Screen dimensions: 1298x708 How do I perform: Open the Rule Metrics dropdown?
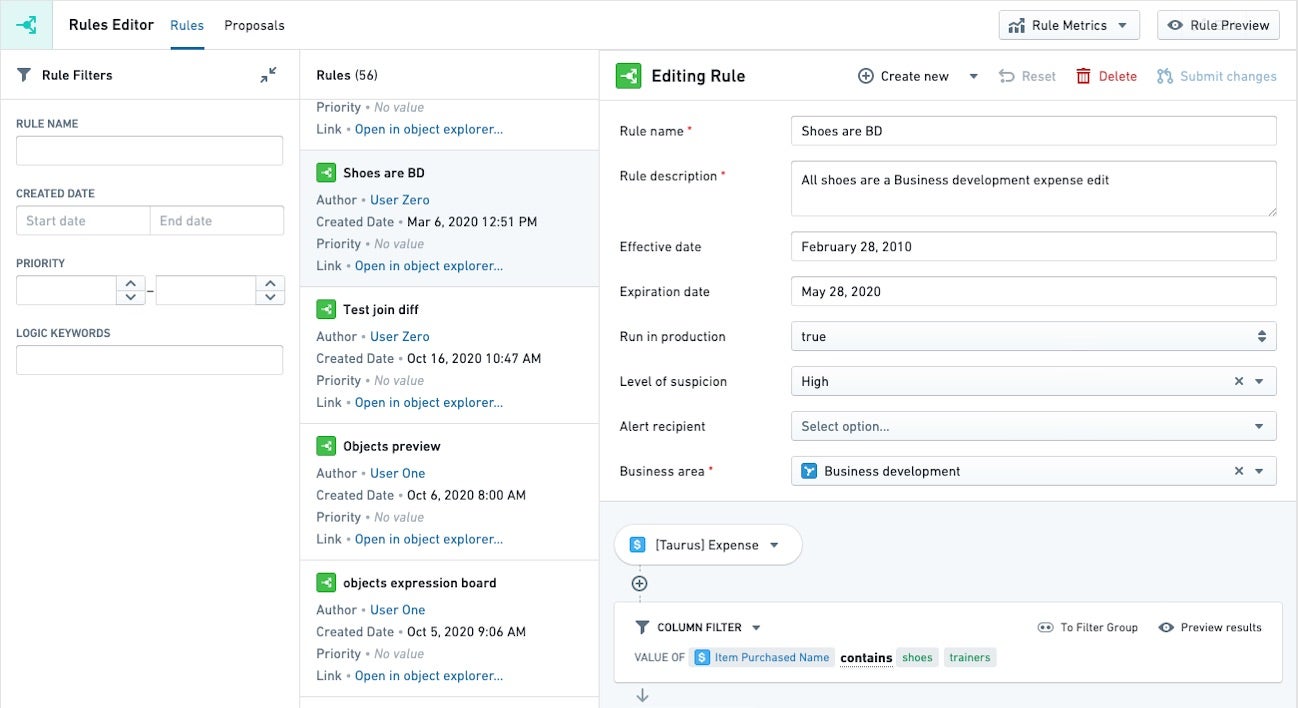1069,25
